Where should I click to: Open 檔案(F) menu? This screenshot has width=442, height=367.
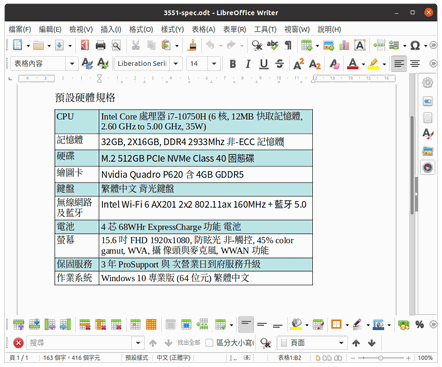pos(20,29)
